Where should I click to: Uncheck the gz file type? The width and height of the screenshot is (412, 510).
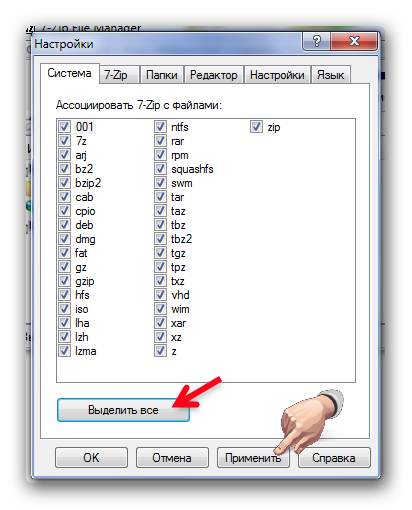click(64, 267)
